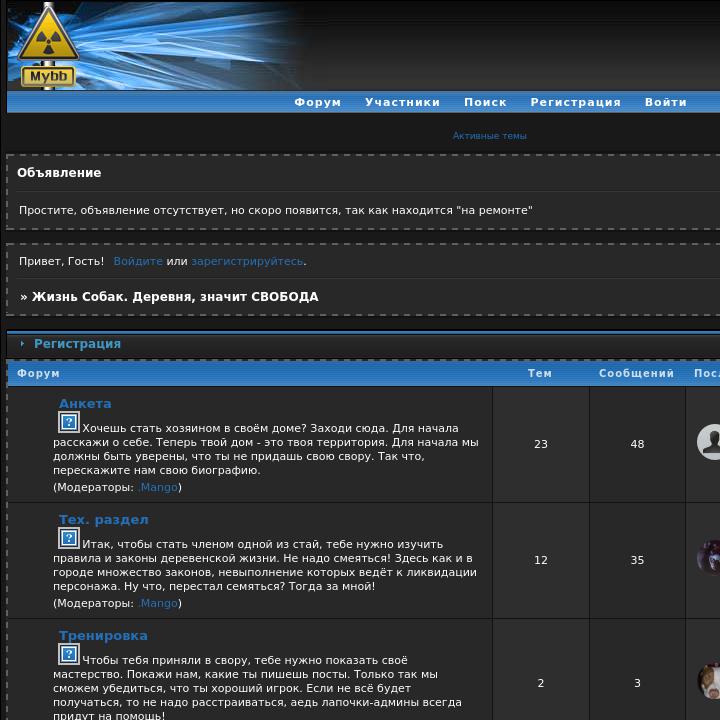720x720 pixels.
Task: Click the message count 48 for Анкета
Action: pos(637,444)
